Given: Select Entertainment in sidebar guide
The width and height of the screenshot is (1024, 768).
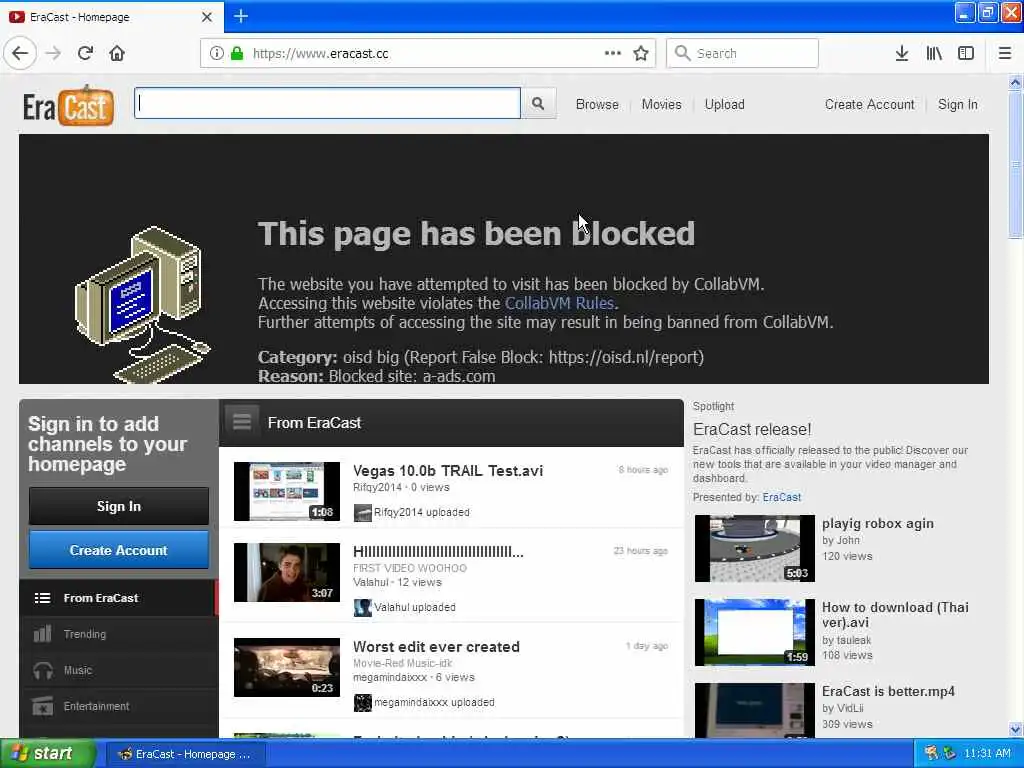Looking at the screenshot, I should (118, 706).
